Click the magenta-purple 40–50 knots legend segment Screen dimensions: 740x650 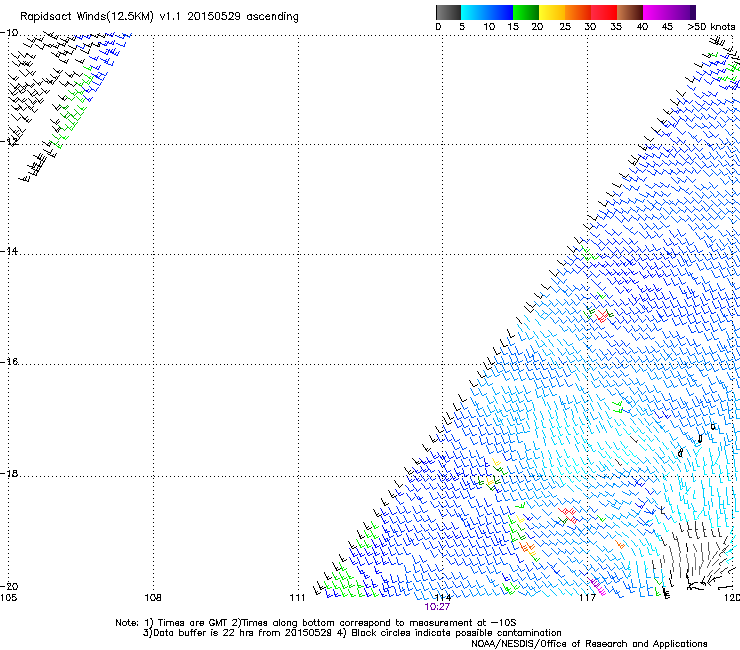pos(669,12)
